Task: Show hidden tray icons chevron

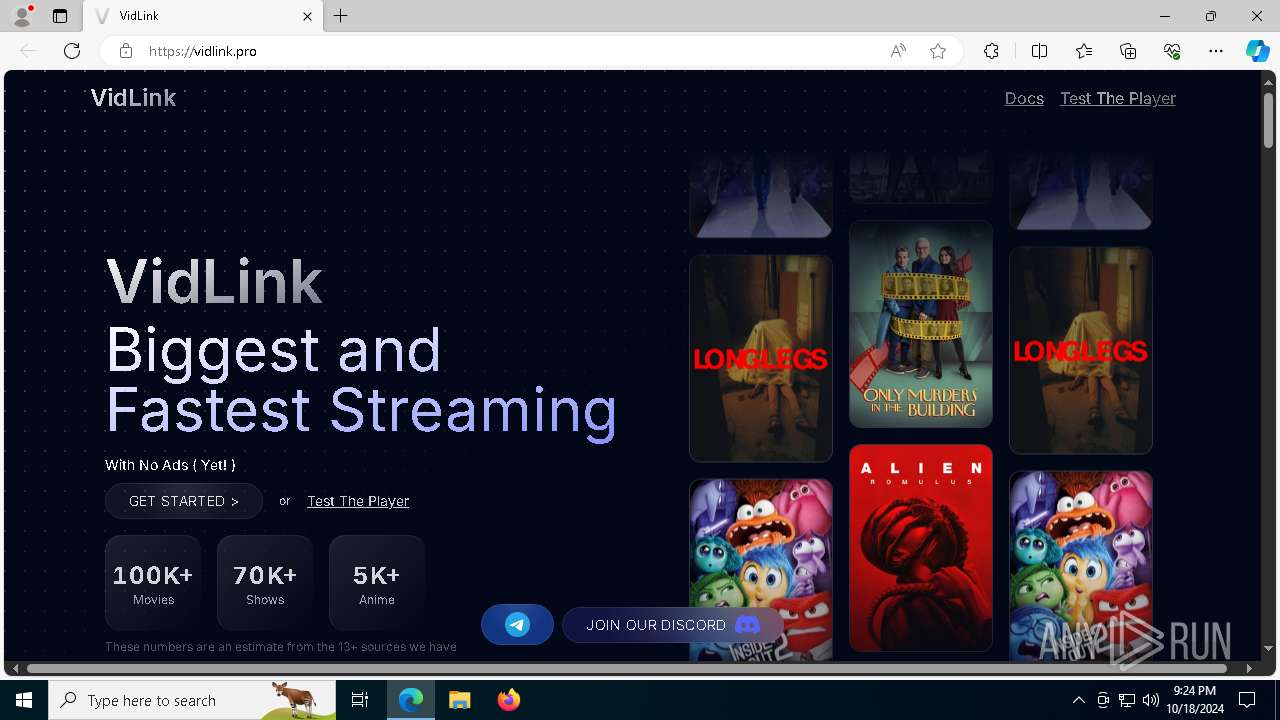Action: pyautogui.click(x=1078, y=700)
